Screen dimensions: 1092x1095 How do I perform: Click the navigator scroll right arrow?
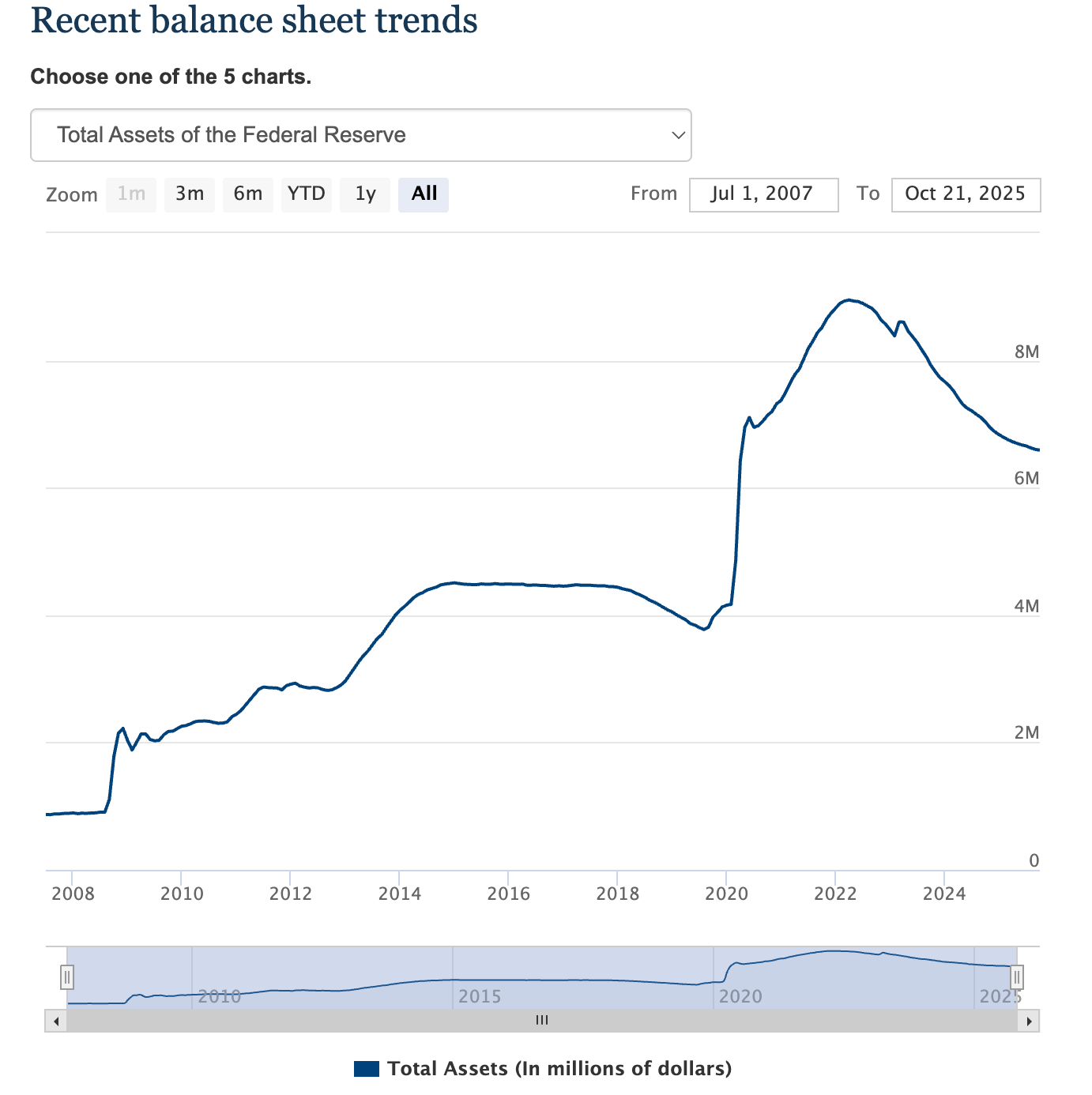point(1029,1022)
